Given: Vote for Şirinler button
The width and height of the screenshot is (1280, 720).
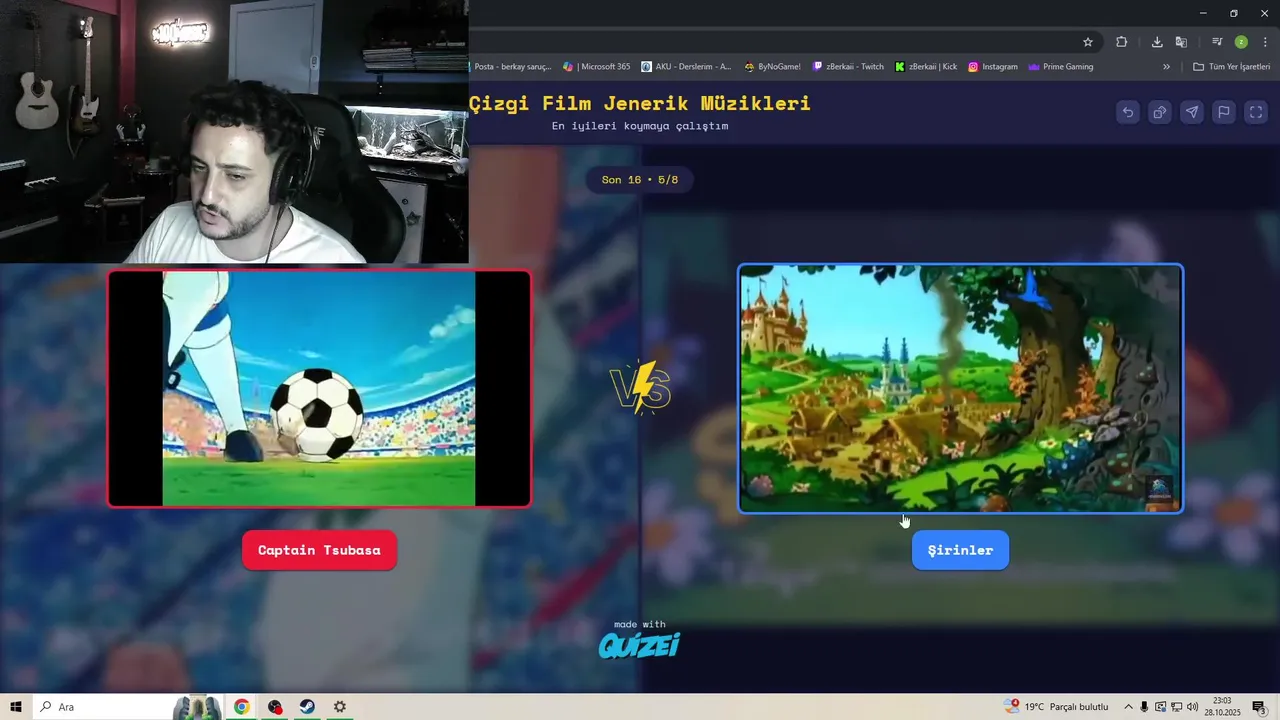Looking at the screenshot, I should click(x=960, y=550).
